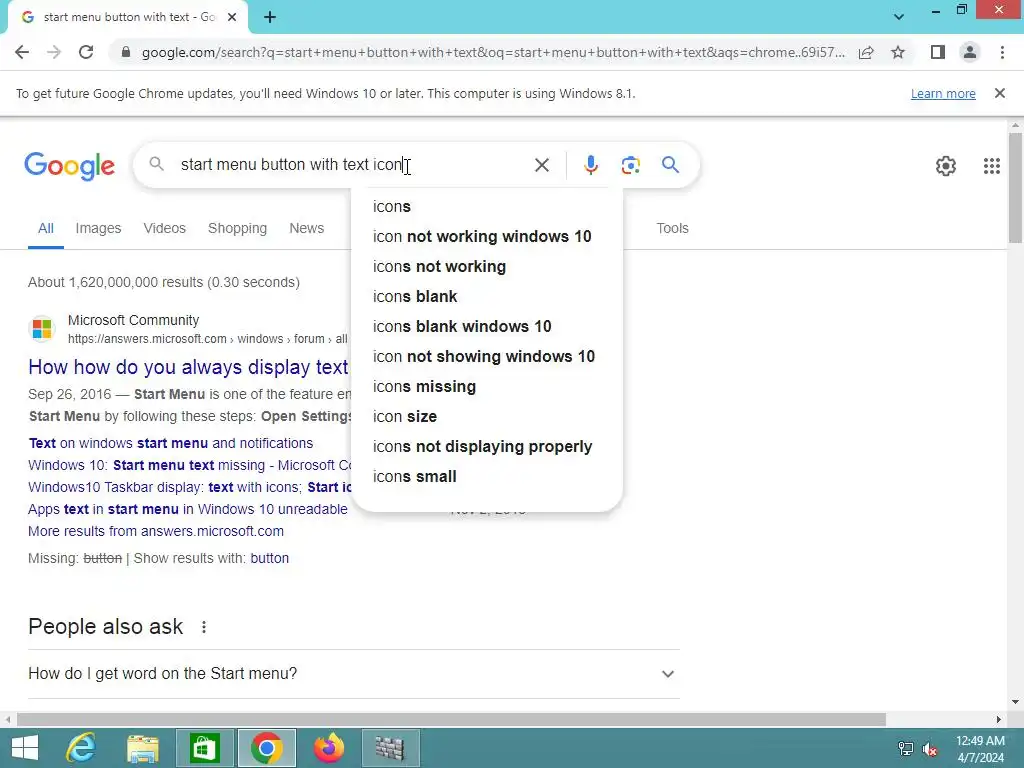
Task: Click the Microsoft Community site icon
Action: (42, 328)
